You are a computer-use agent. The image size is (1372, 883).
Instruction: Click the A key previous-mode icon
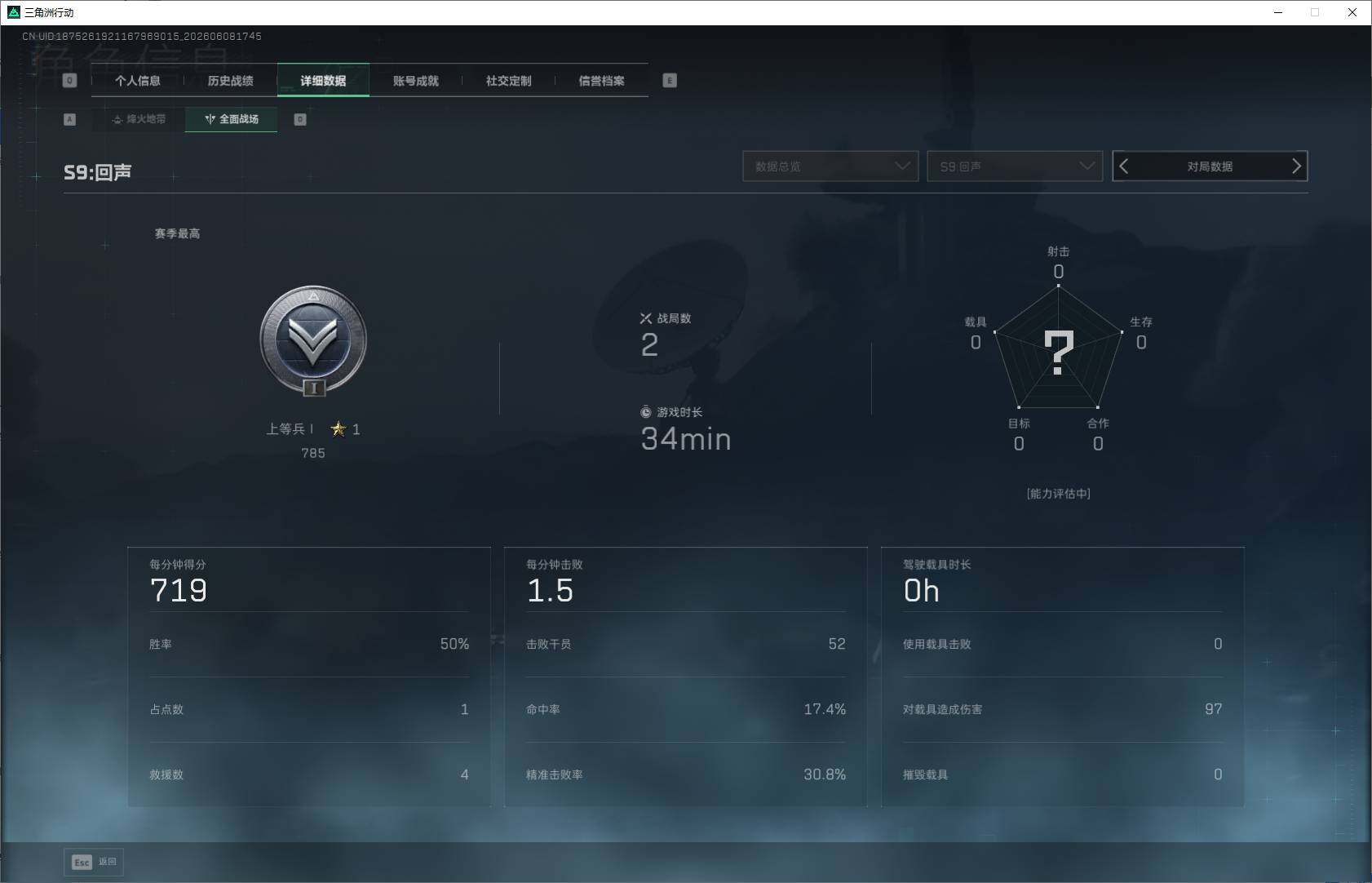69,119
